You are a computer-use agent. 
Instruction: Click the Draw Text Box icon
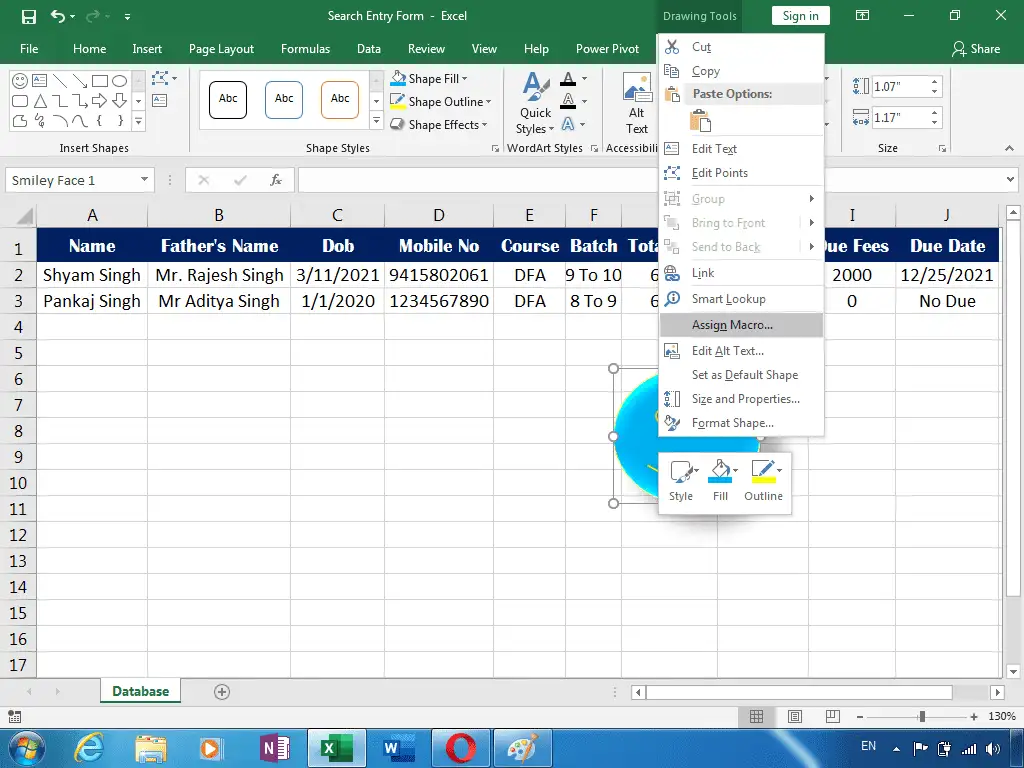point(159,101)
